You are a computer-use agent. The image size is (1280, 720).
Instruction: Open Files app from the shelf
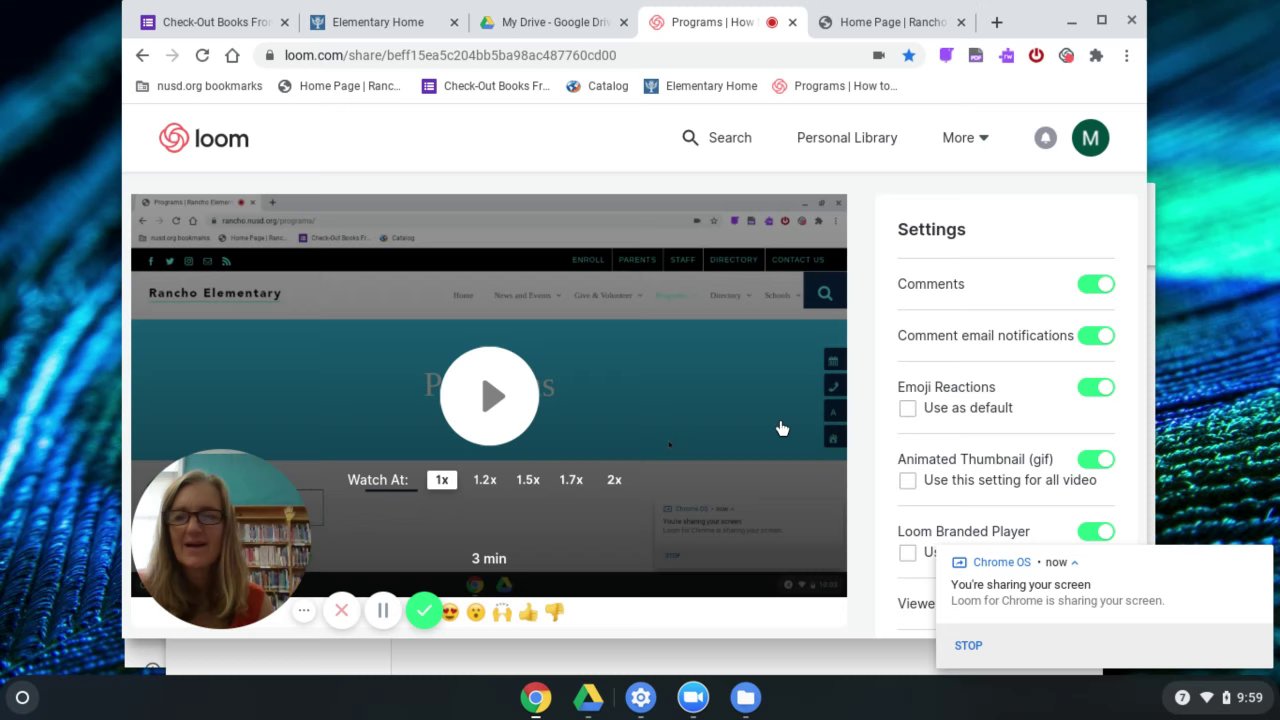745,697
